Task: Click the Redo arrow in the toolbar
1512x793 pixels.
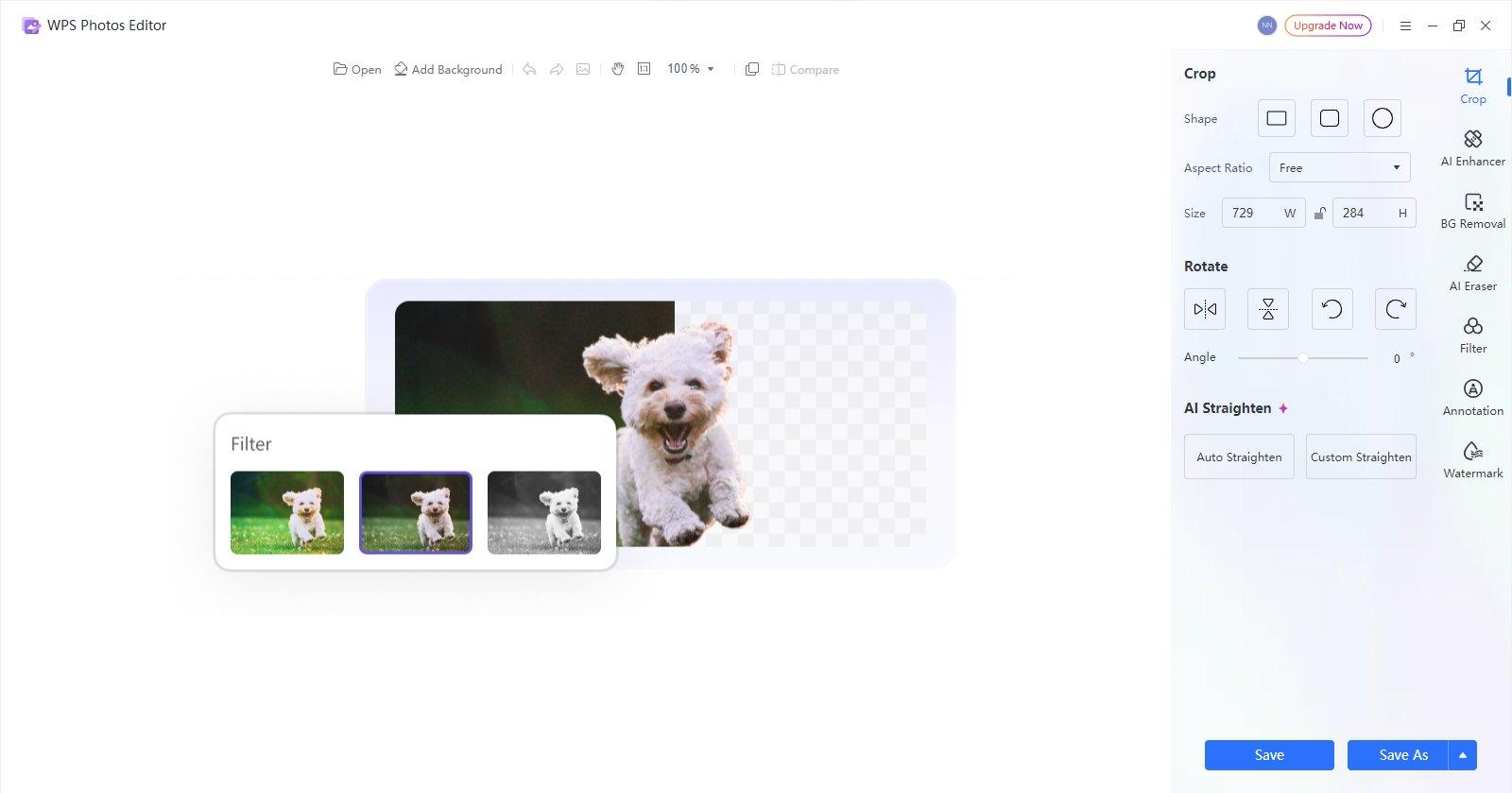Action: click(x=557, y=69)
